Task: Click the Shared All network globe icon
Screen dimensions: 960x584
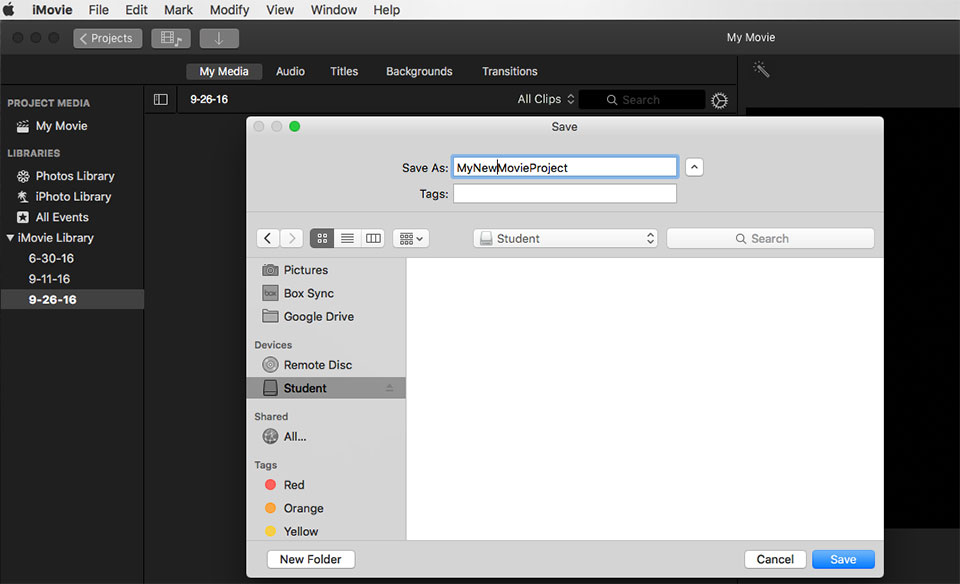Action: click(270, 436)
